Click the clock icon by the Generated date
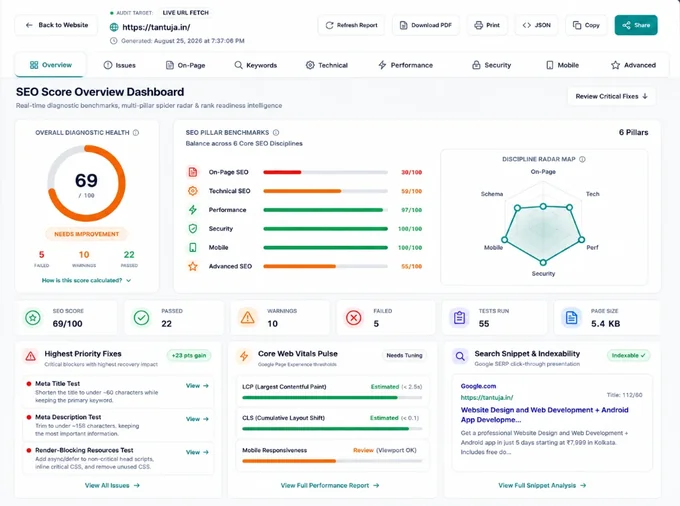Screen dimensions: 680x506 tap(114, 41)
